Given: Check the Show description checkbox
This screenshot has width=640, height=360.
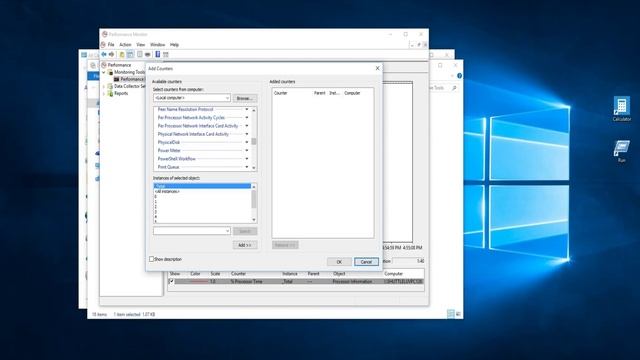Looking at the screenshot, I should [151, 259].
